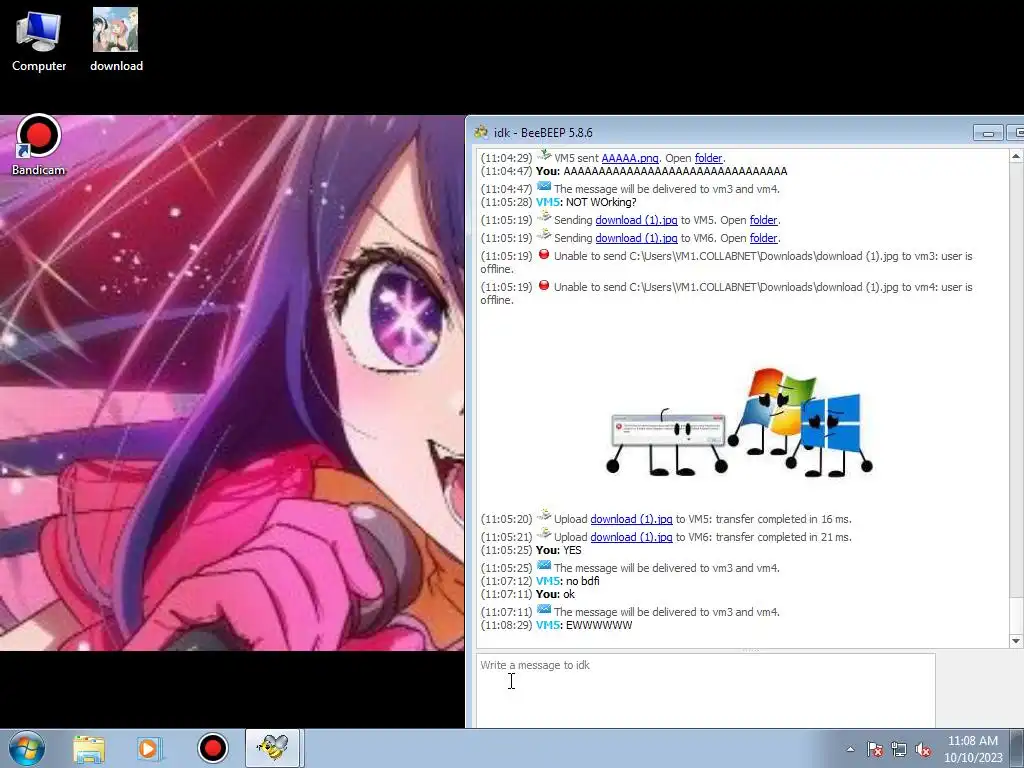Open folder link in VM5 sending line
This screenshot has height=768, width=1024.
(763, 220)
